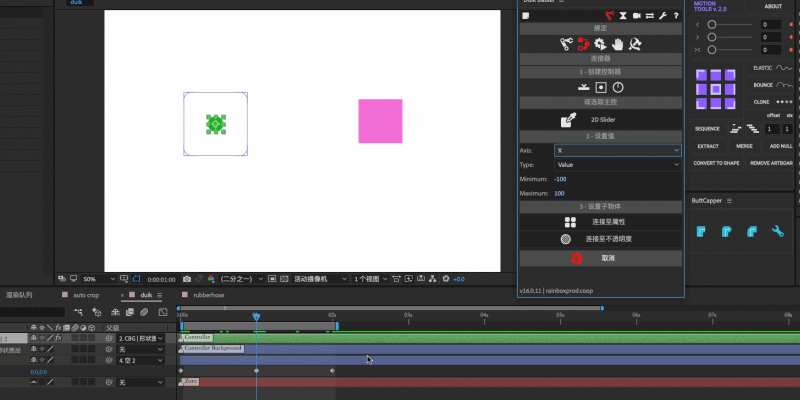This screenshot has height=400, width=800.
Task: Select the red Duik links and constraints icon
Action: pyautogui.click(x=583, y=44)
